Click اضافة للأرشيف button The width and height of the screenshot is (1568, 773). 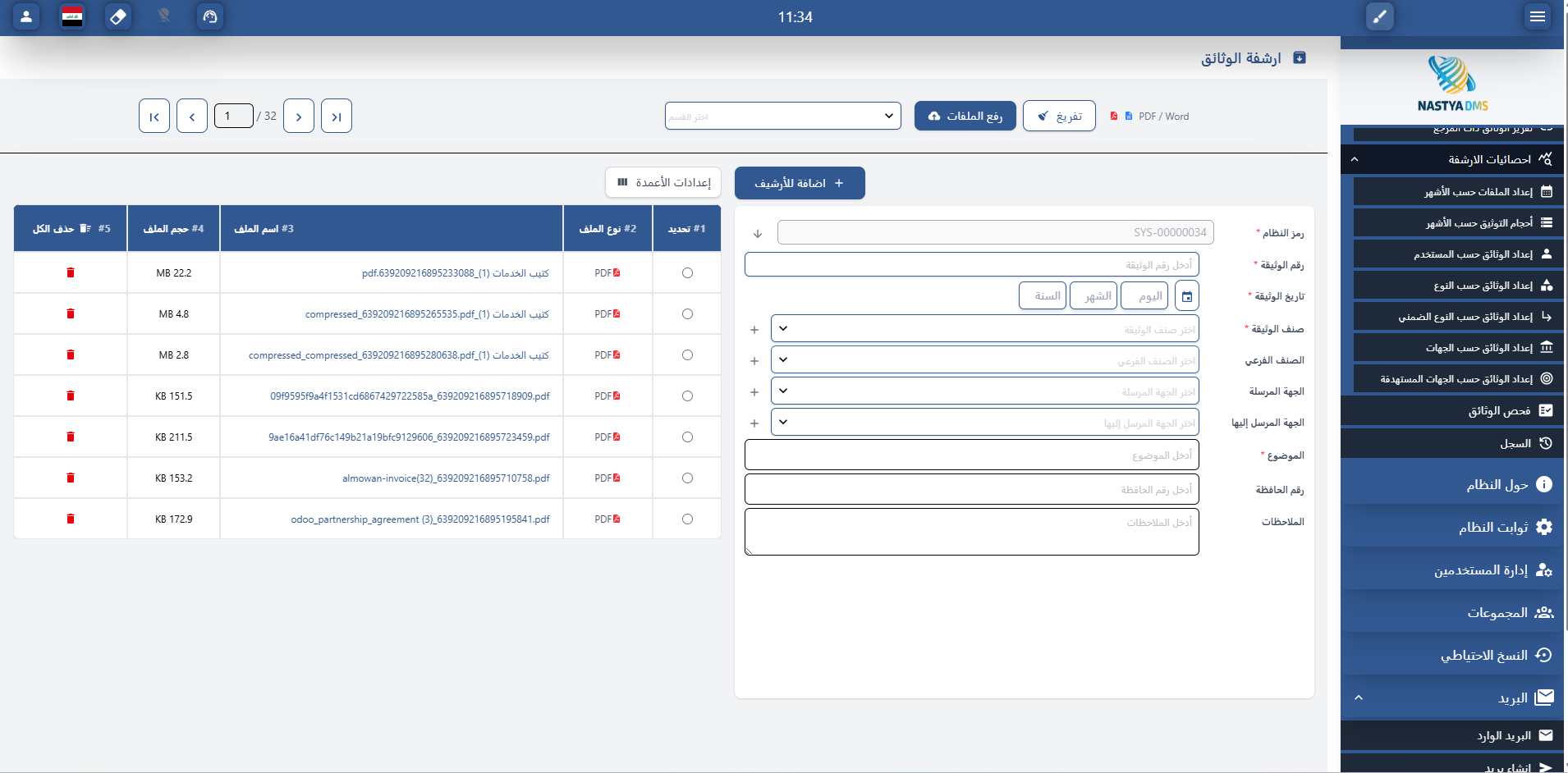[800, 183]
